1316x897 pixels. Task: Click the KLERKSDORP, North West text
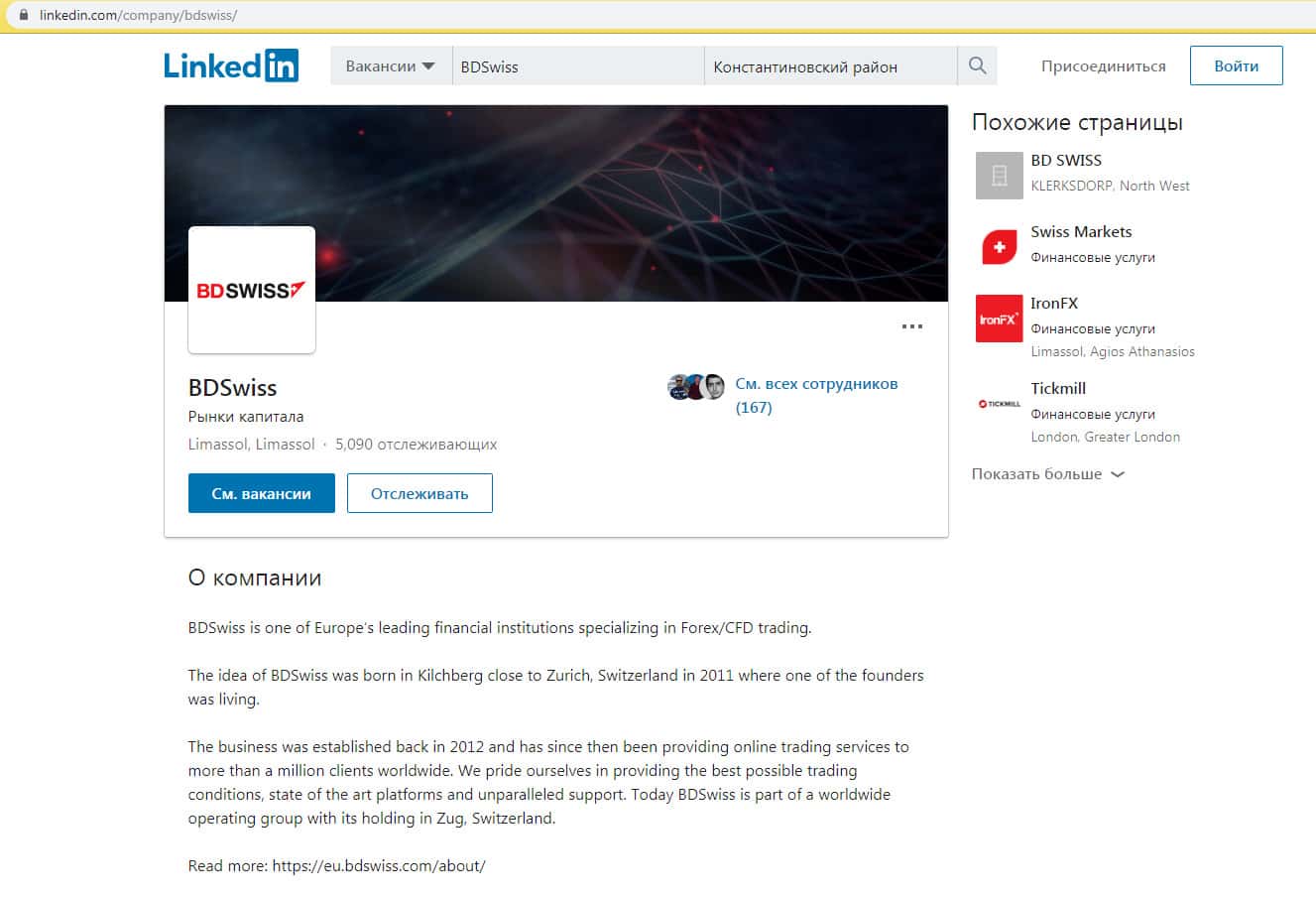[x=1110, y=186]
